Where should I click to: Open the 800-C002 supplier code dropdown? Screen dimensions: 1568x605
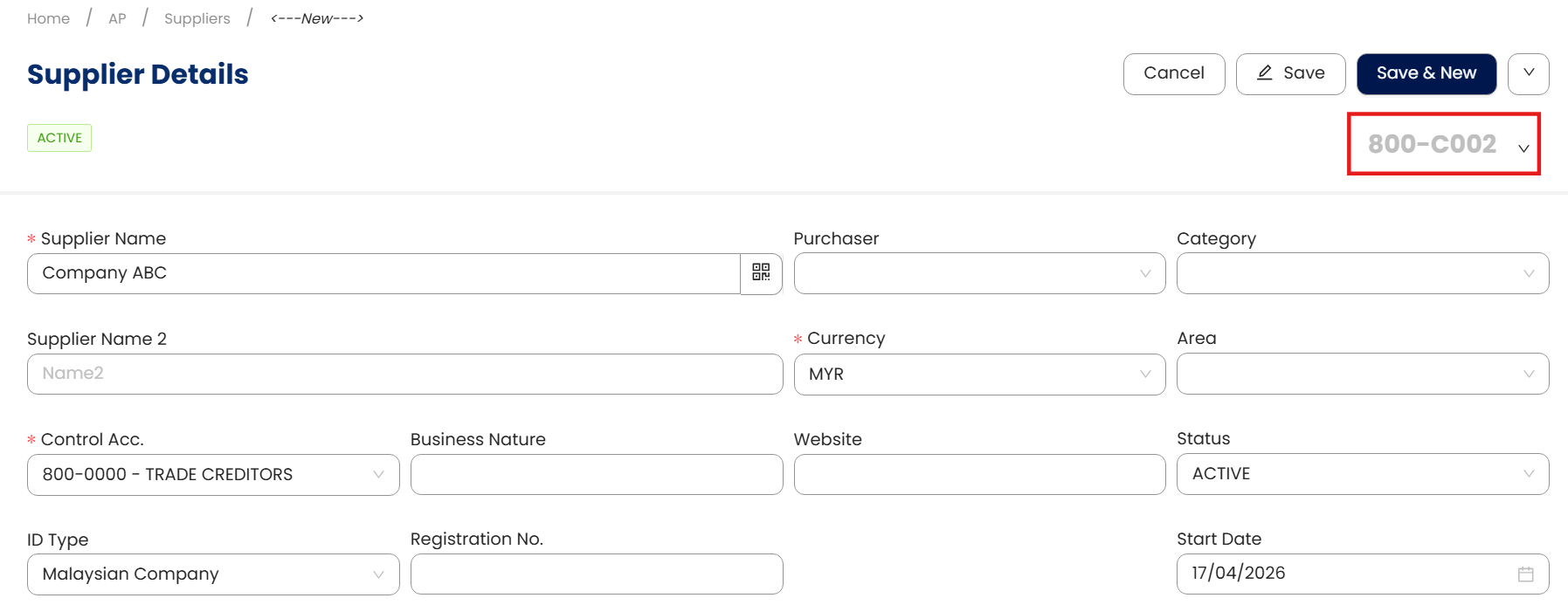coord(1523,148)
